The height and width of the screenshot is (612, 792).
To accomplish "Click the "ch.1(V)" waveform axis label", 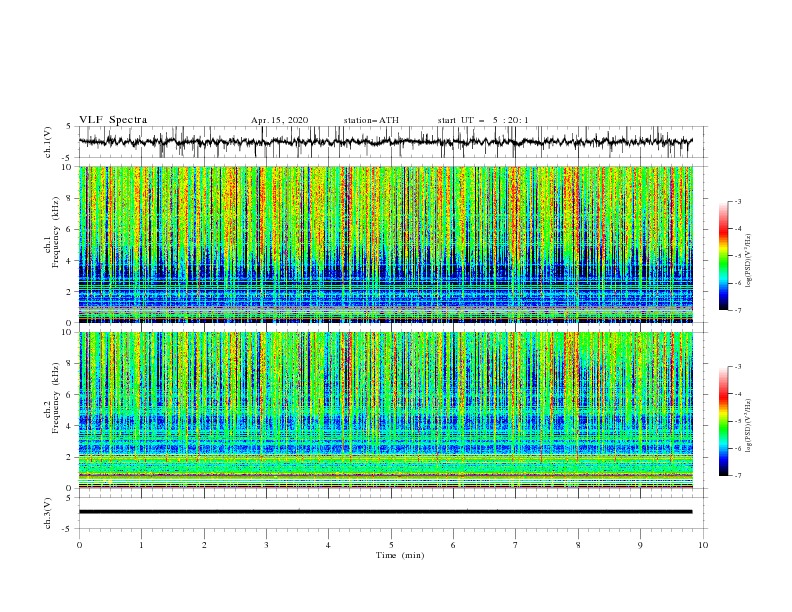I will point(48,142).
